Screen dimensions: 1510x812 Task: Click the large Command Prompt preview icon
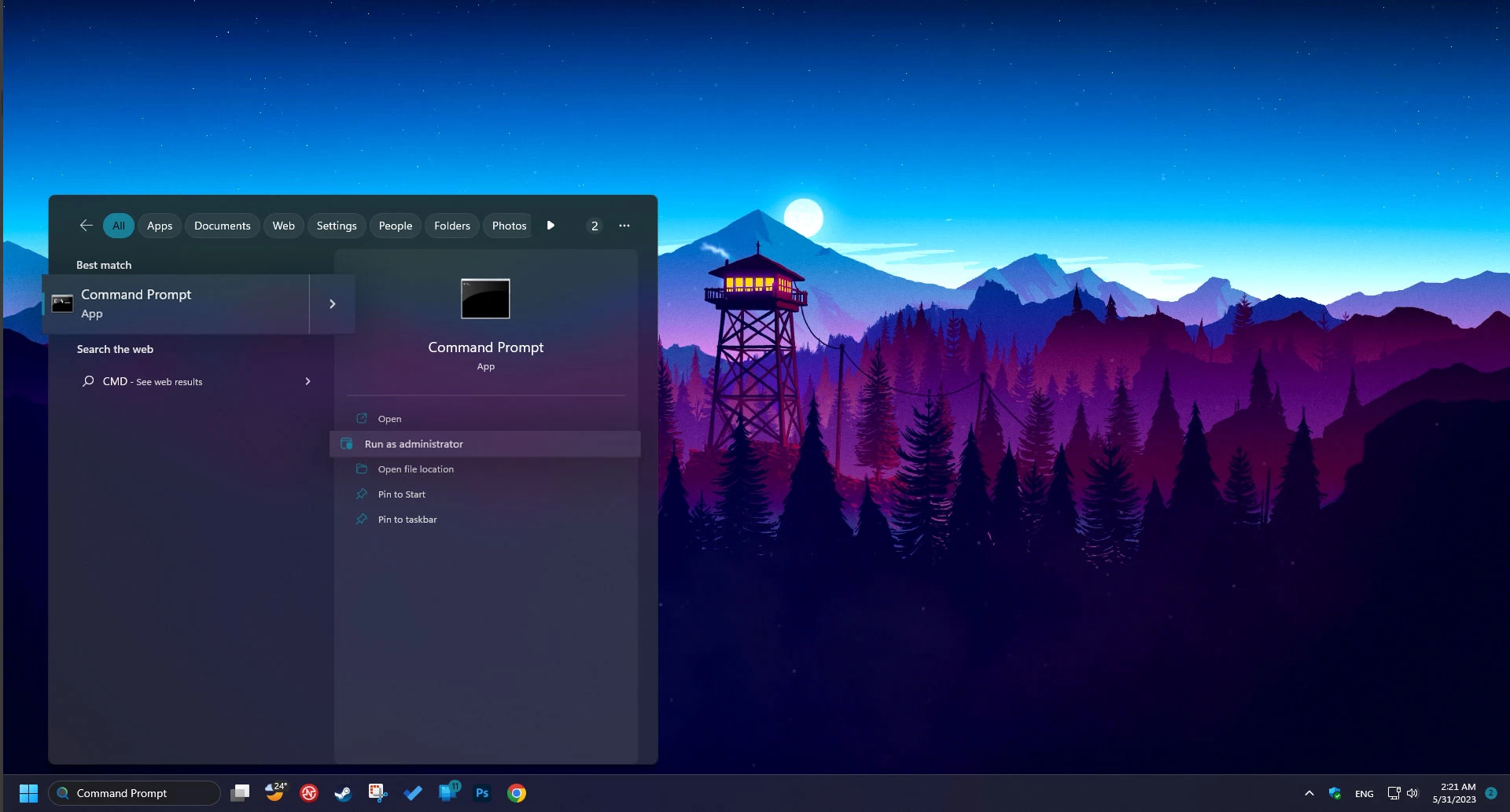tap(485, 299)
